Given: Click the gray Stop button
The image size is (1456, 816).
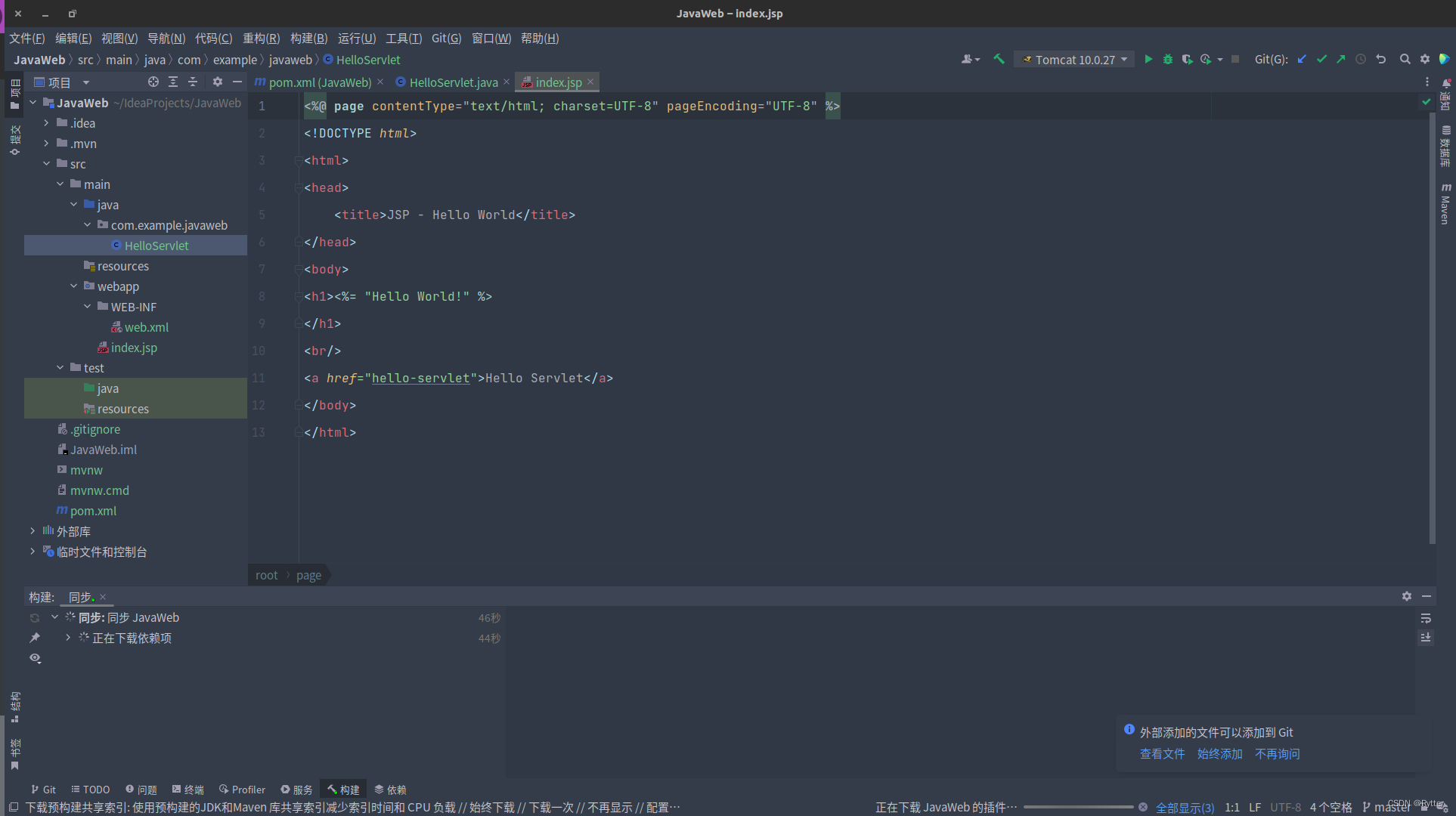Looking at the screenshot, I should (1235, 59).
